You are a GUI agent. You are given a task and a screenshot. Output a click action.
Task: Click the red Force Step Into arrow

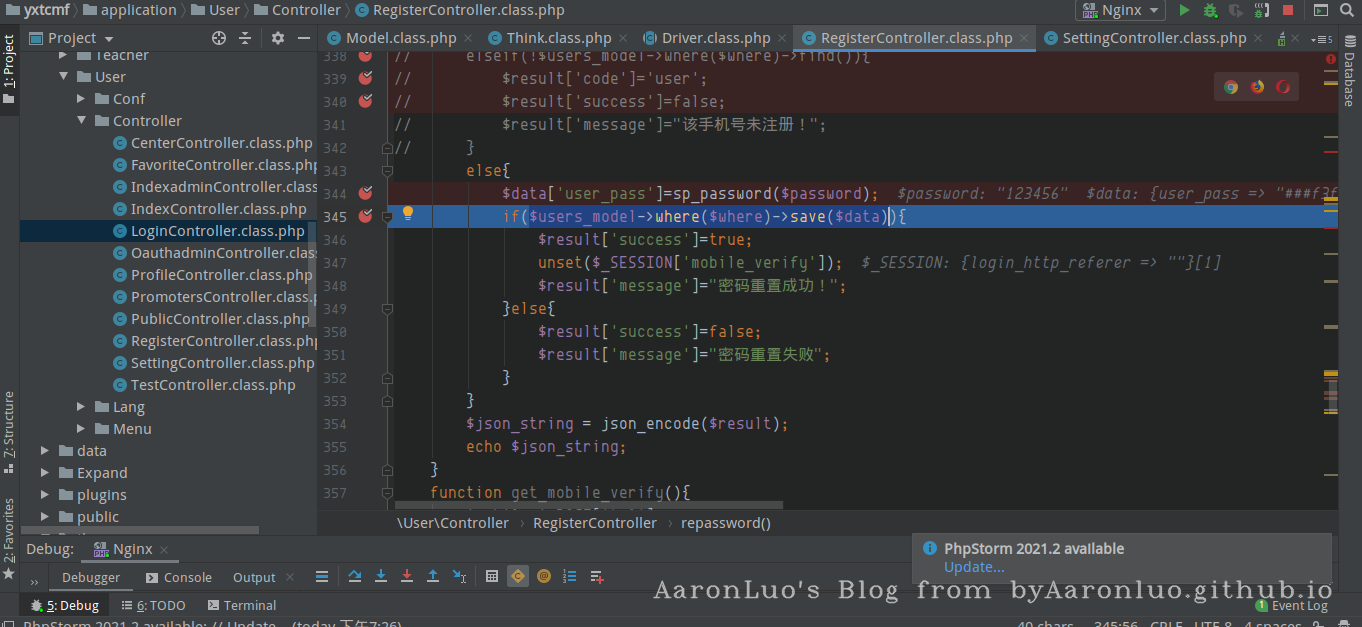click(407, 577)
